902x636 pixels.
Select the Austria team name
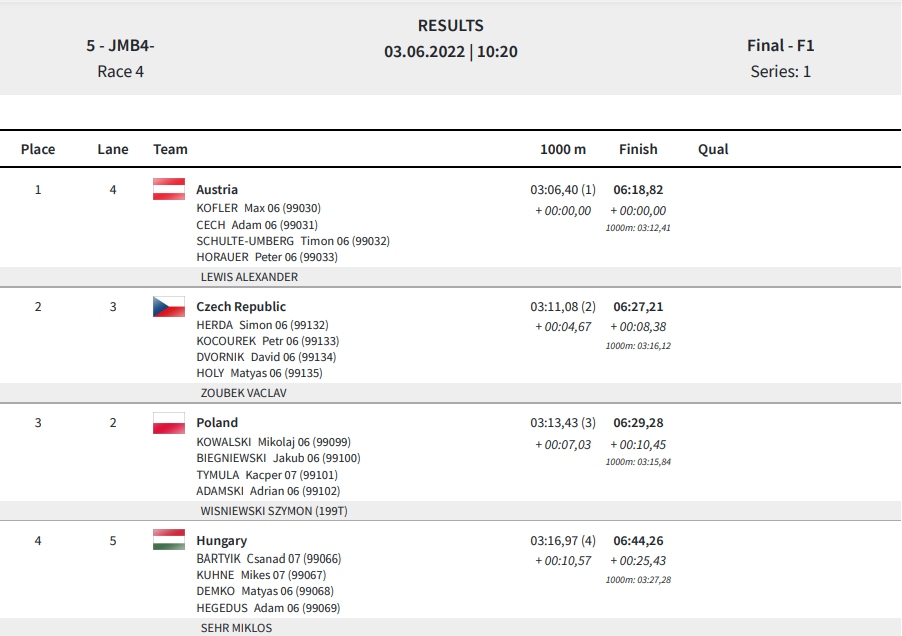[x=217, y=190]
